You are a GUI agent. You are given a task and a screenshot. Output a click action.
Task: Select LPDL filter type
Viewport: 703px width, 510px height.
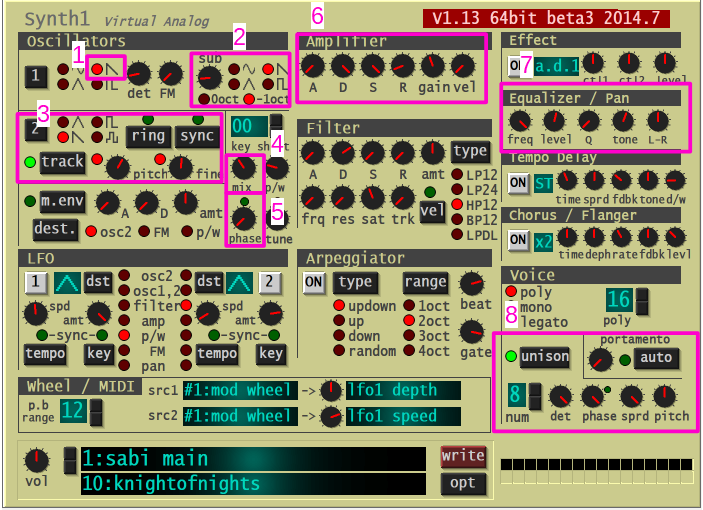[457, 234]
